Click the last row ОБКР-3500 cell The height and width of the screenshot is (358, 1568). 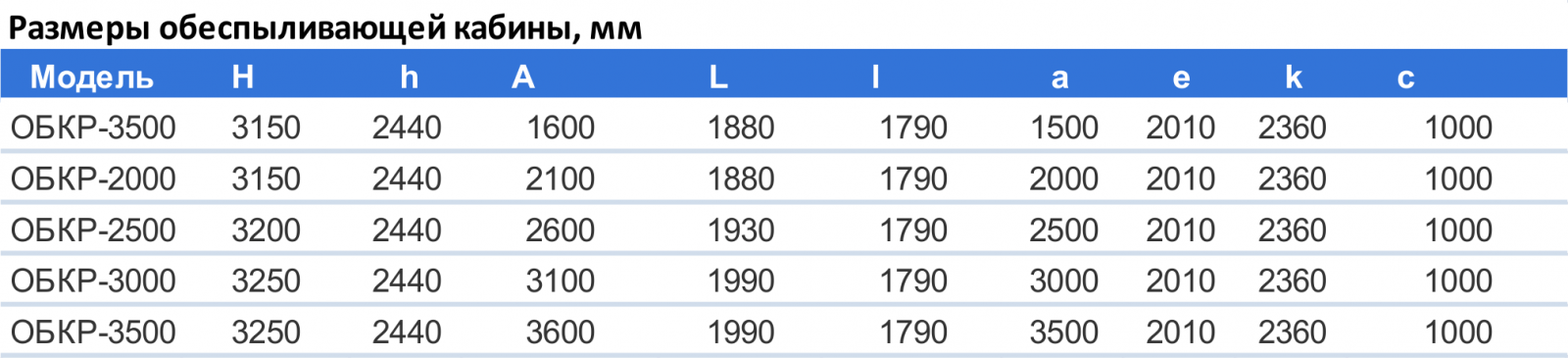93,332
